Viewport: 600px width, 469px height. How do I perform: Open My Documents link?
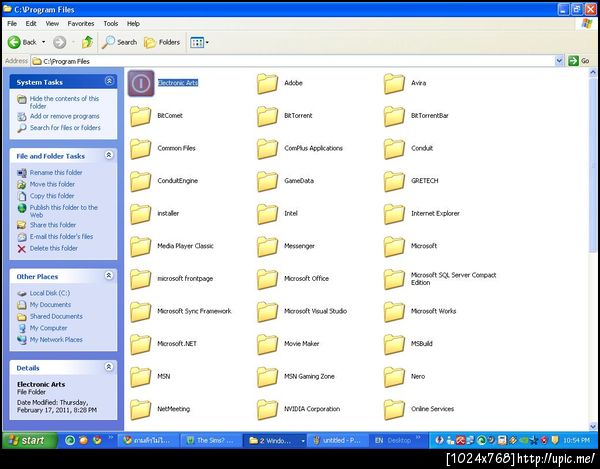coord(51,305)
